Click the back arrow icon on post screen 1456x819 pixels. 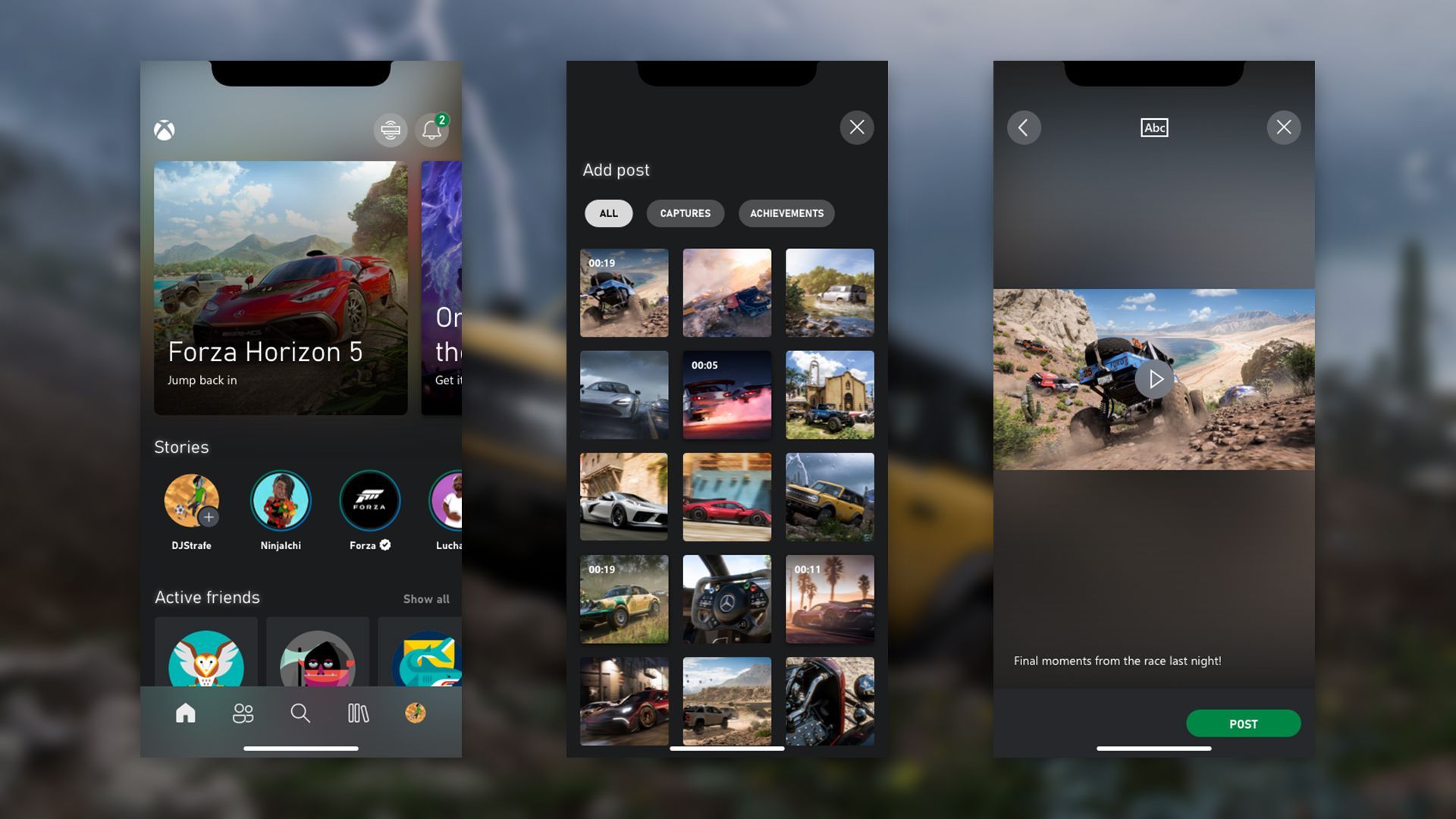[1024, 127]
